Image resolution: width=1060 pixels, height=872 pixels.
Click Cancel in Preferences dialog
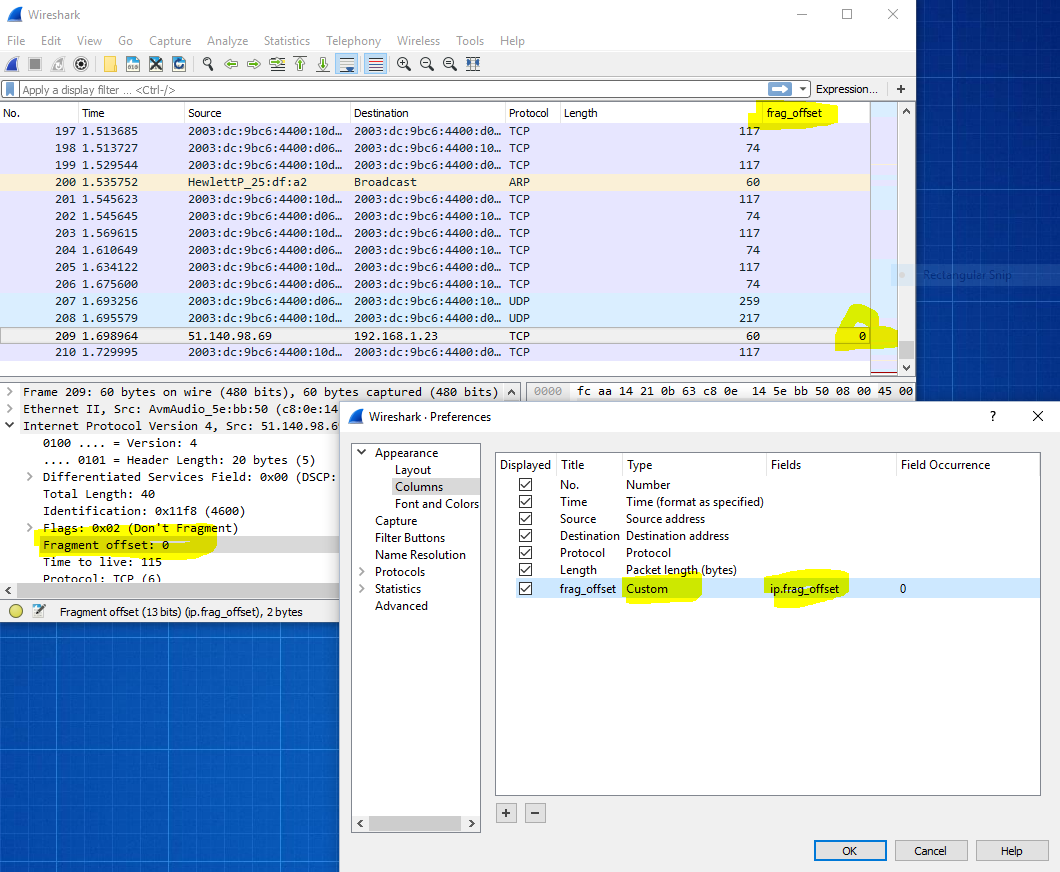point(930,850)
